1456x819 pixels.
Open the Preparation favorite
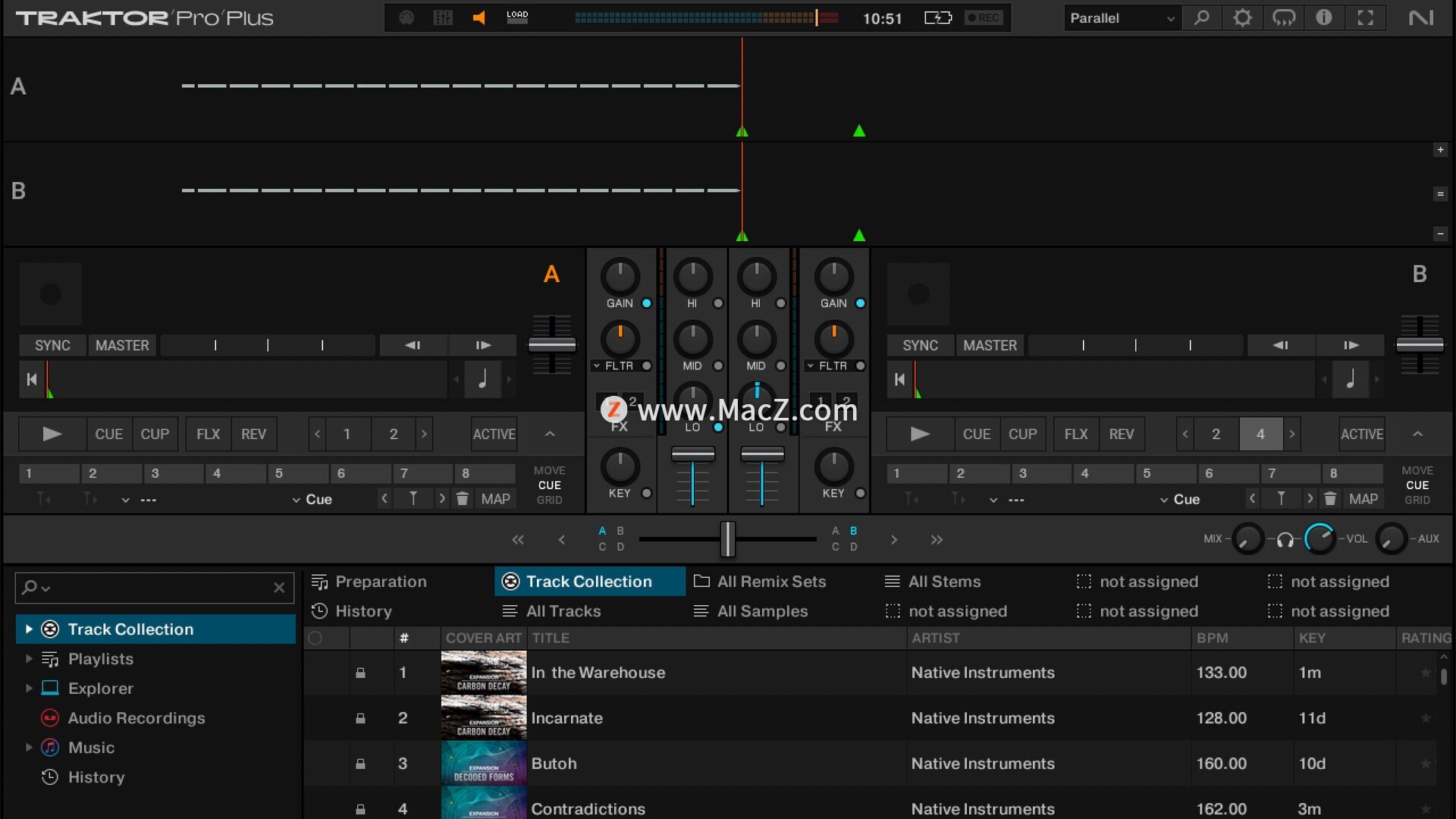(x=369, y=582)
